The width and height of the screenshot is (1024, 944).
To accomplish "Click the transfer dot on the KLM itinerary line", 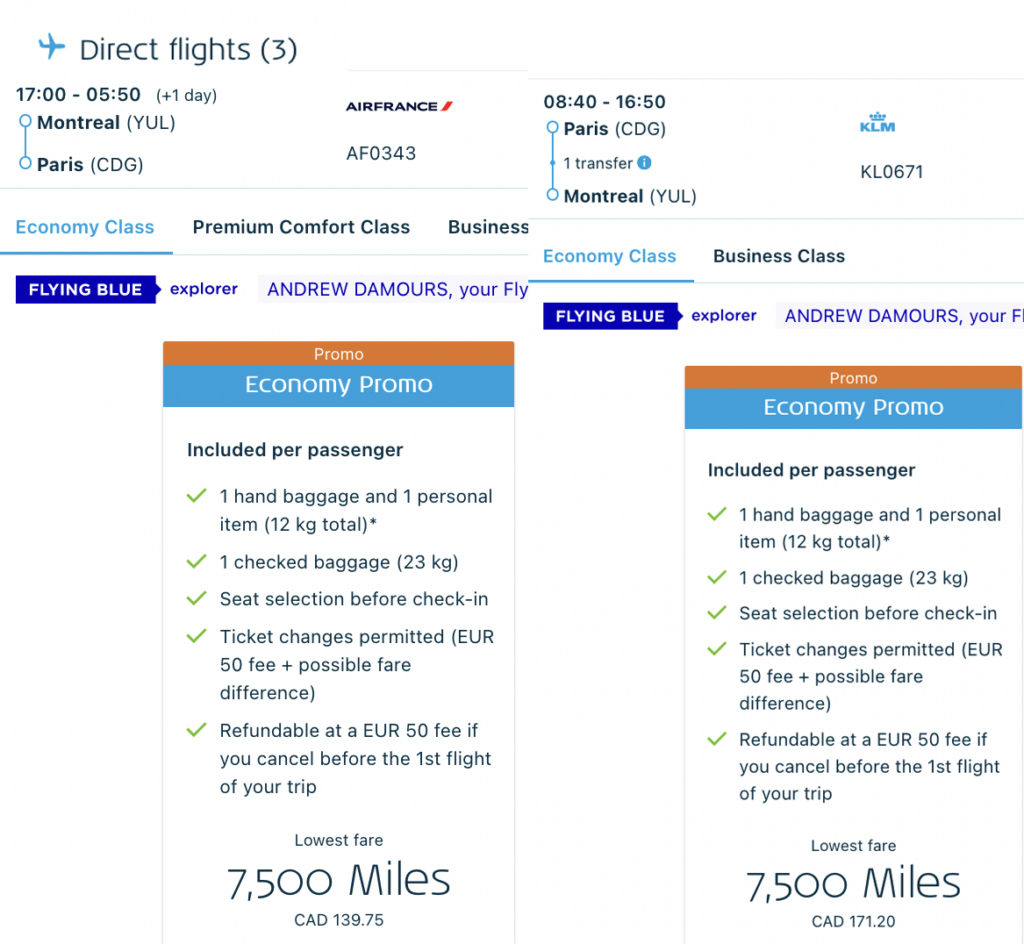I will tap(552, 162).
